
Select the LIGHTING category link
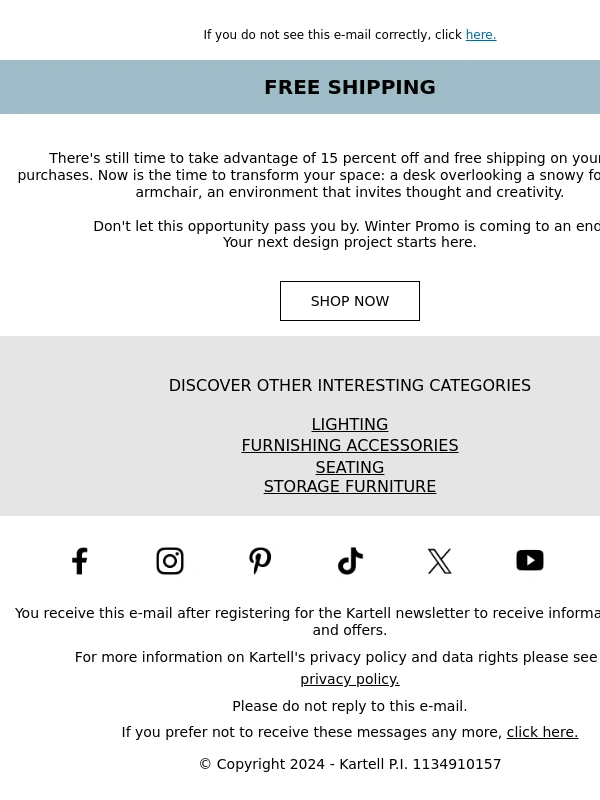[350, 424]
